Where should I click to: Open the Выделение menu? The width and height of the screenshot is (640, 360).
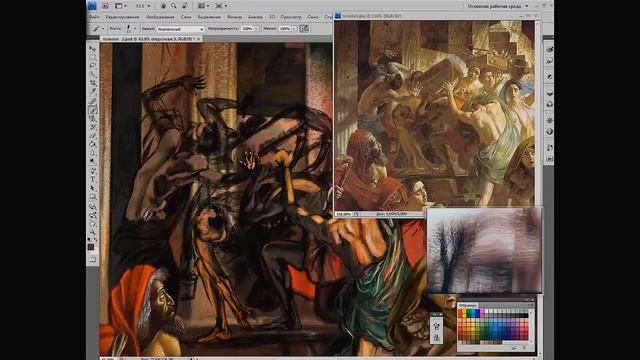tap(209, 17)
